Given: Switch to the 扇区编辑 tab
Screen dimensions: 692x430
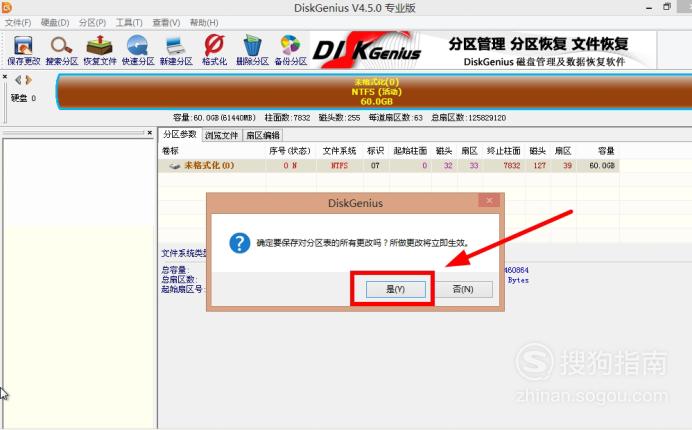Looking at the screenshot, I should 263,136.
